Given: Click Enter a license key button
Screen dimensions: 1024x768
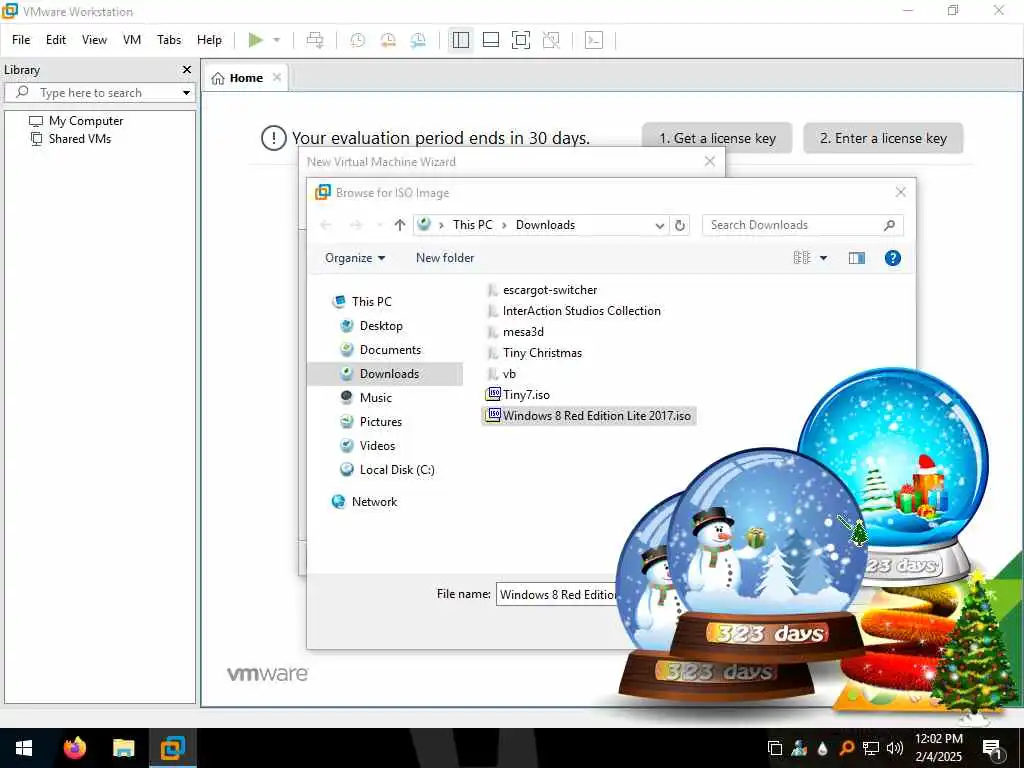Looking at the screenshot, I should (x=883, y=138).
